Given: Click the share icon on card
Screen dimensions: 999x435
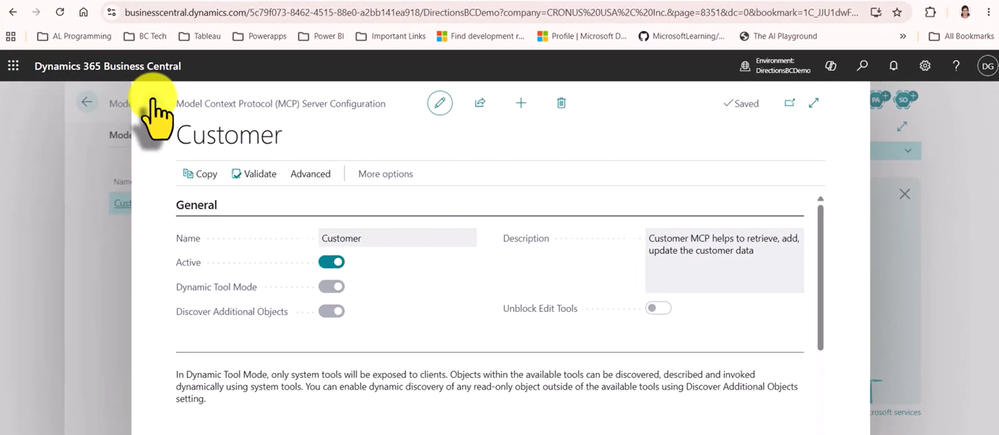Looking at the screenshot, I should point(480,103).
